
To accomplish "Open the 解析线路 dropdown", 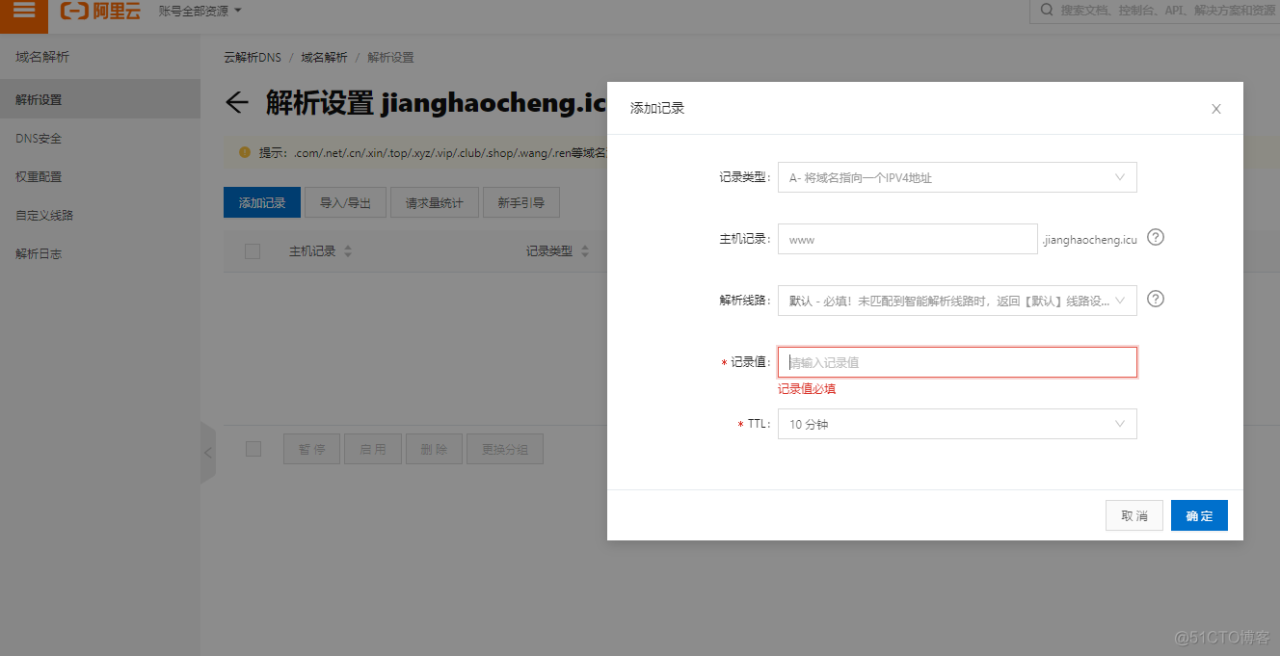I will pyautogui.click(x=957, y=300).
